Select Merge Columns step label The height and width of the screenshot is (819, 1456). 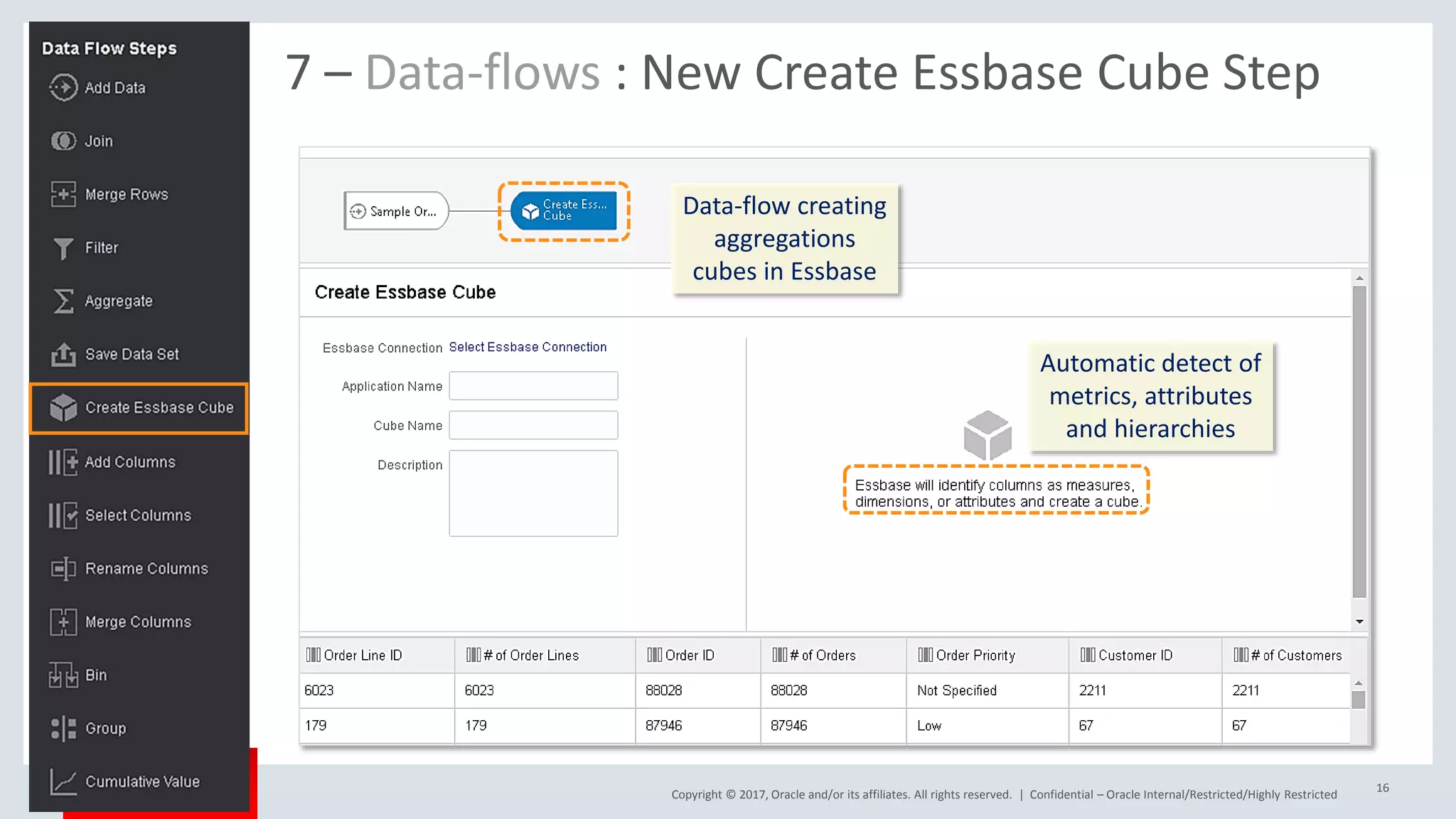point(138,622)
